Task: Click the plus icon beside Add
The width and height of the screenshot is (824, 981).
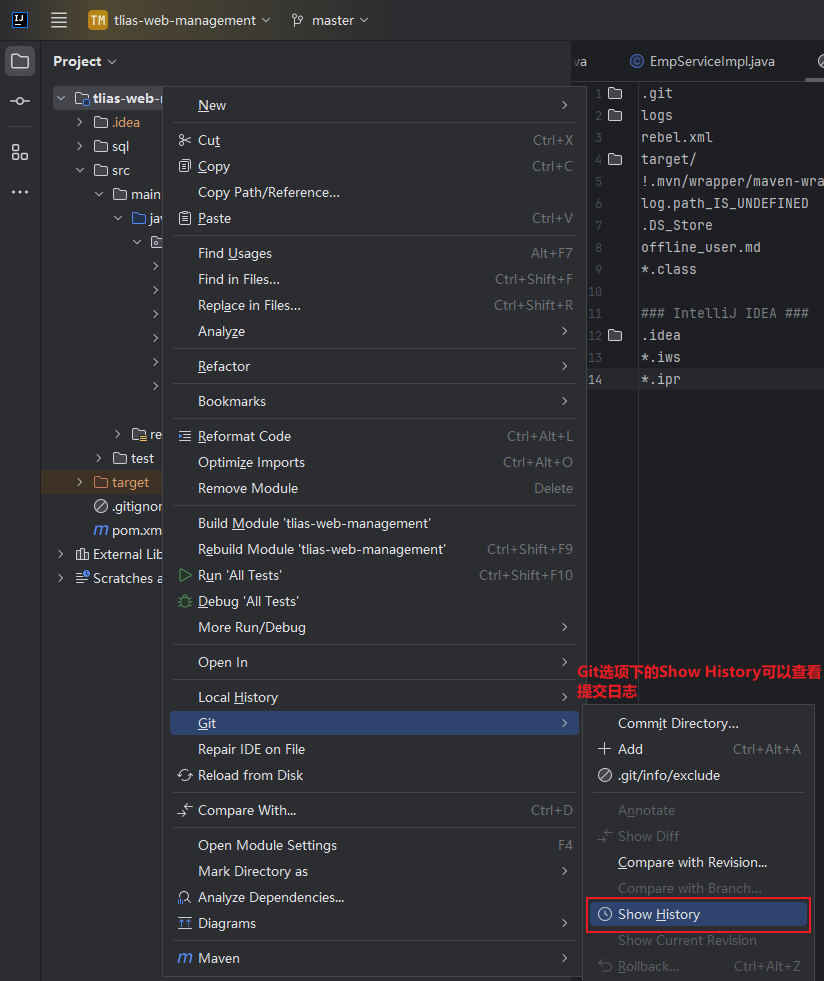Action: tap(604, 749)
